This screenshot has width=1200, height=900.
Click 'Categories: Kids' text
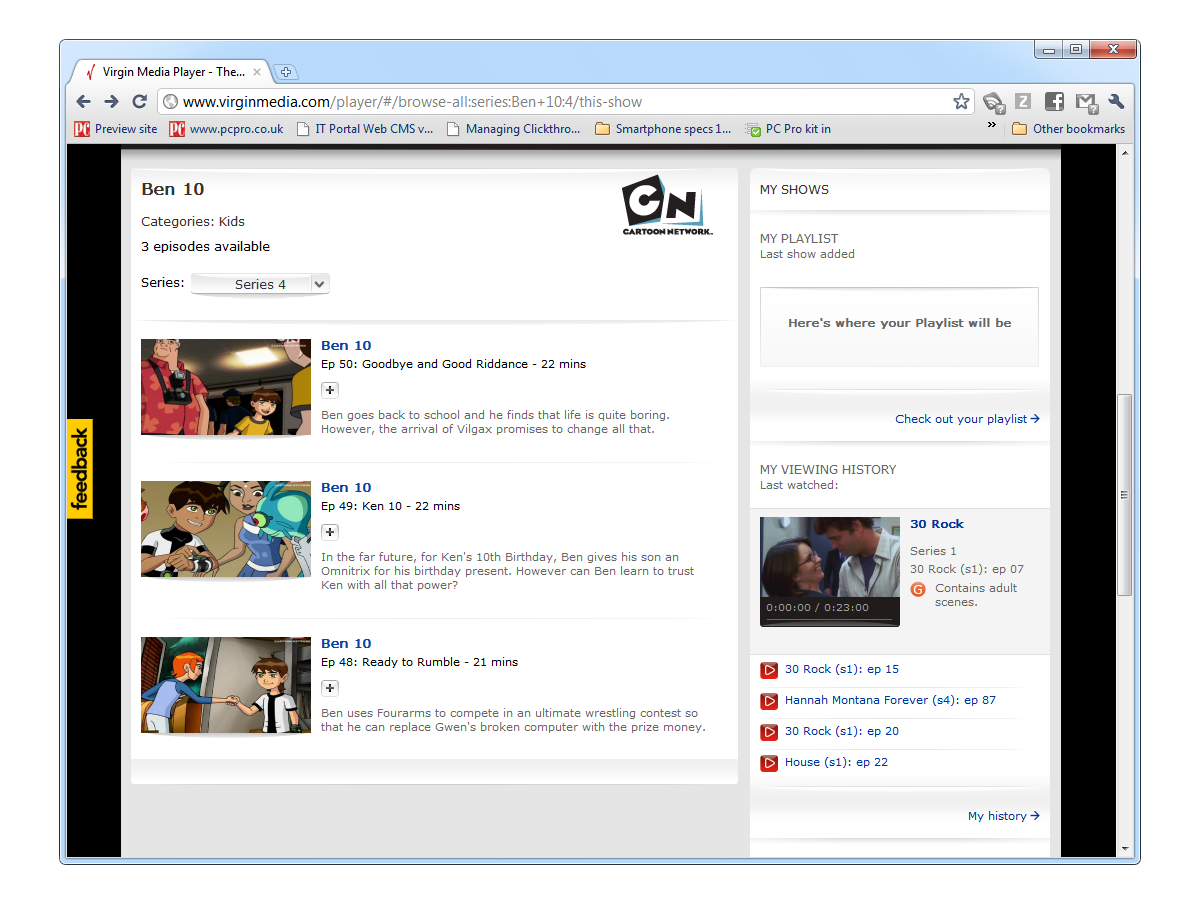point(193,221)
